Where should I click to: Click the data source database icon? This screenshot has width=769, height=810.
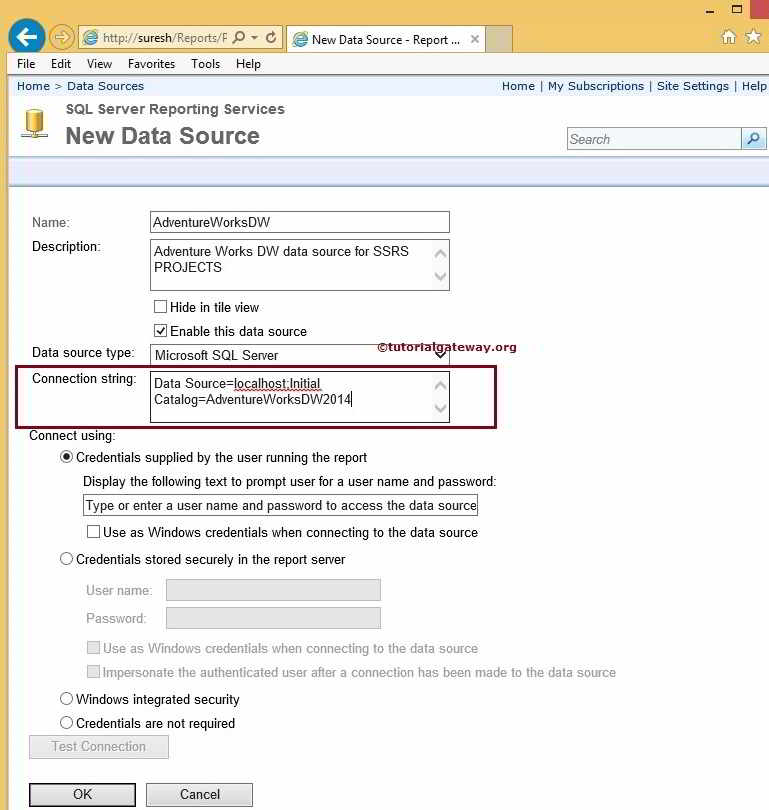click(x=35, y=124)
